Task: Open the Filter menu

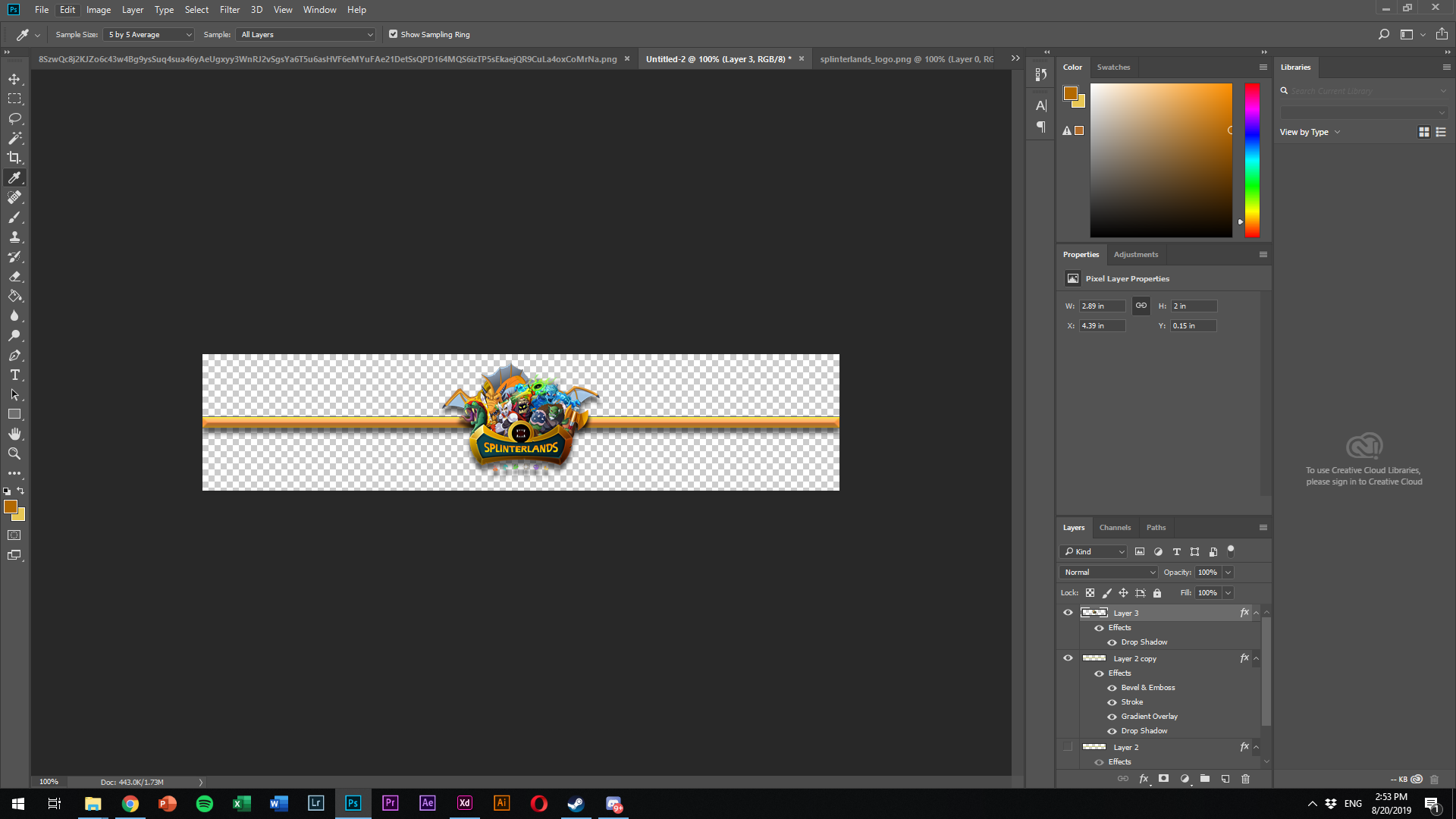Action: tap(230, 10)
